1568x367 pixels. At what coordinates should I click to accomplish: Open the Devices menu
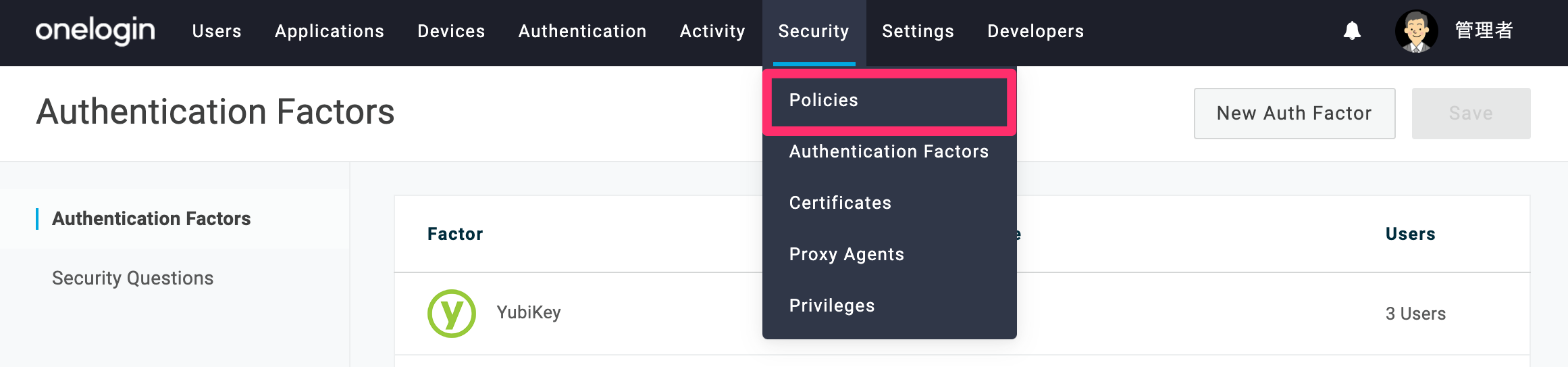click(x=451, y=31)
